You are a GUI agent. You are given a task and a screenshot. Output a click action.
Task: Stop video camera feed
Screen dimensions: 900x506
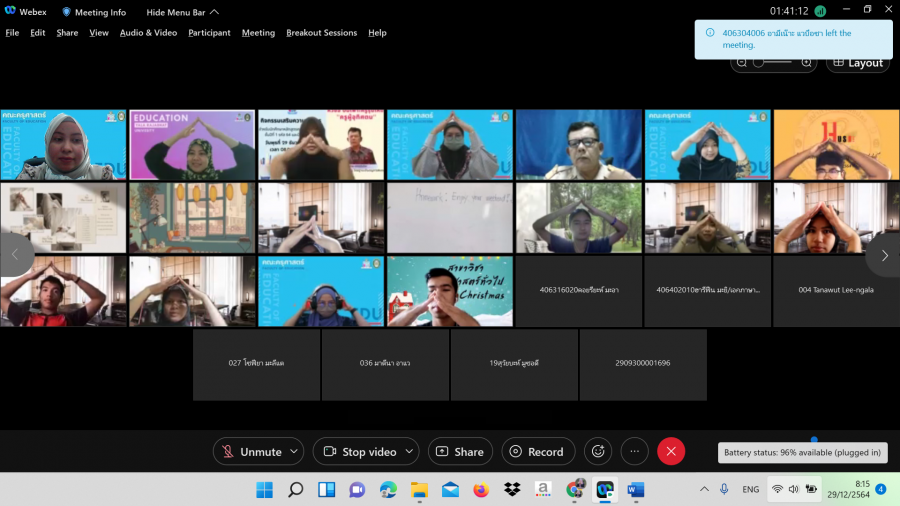pos(359,452)
